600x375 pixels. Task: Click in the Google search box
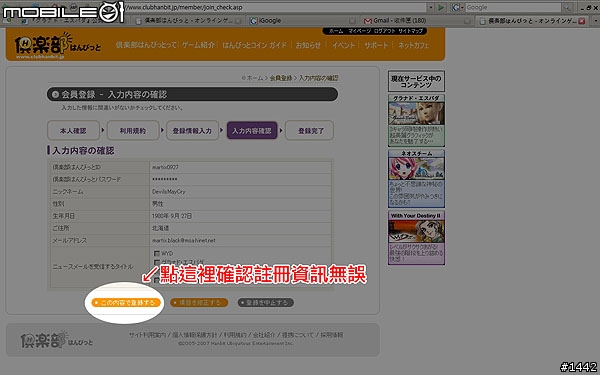513,7
